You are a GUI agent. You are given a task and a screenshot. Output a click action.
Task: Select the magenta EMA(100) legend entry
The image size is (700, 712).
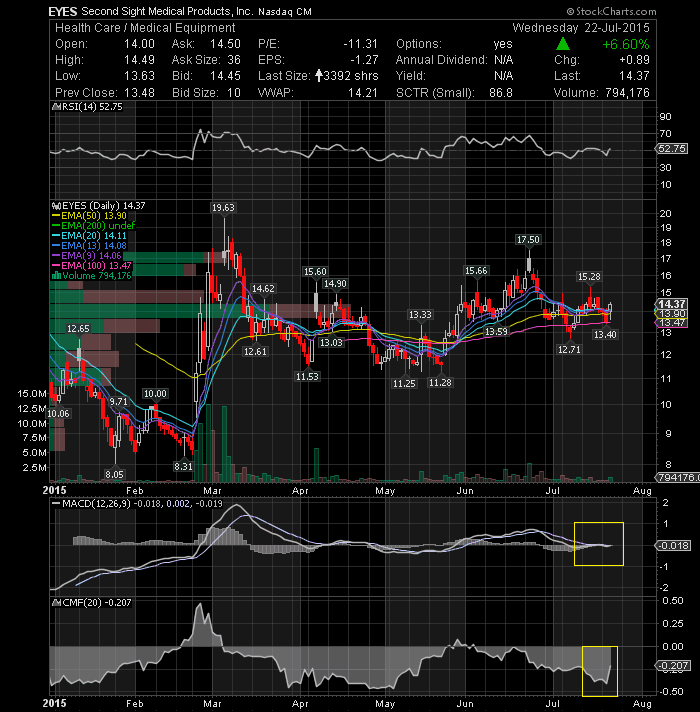point(92,266)
